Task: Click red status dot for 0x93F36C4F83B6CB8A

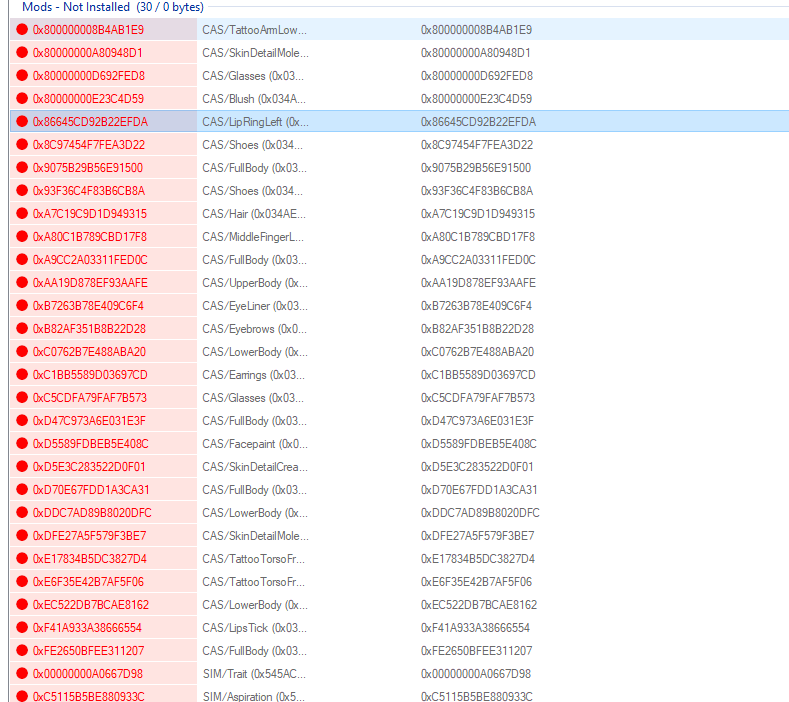Action: (22, 190)
